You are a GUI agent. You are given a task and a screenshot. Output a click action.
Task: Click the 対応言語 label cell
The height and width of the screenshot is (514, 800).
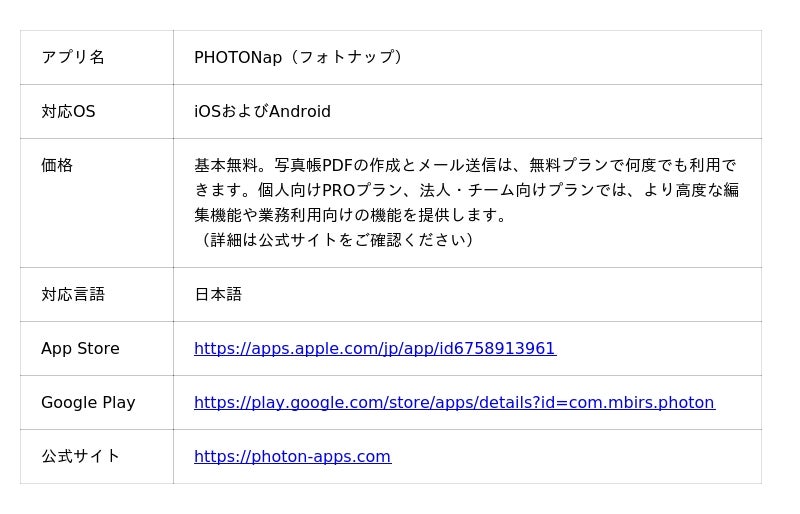[x=73, y=295]
